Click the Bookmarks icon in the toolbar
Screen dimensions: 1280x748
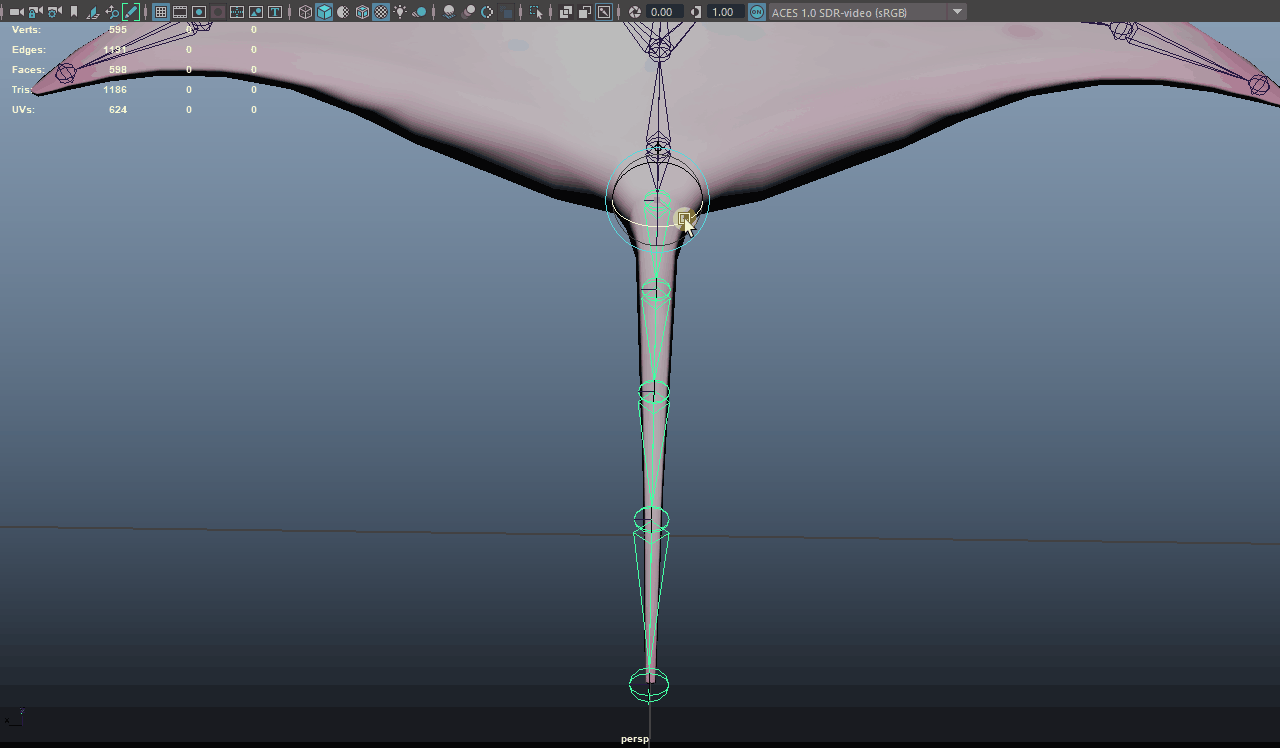tap(74, 12)
